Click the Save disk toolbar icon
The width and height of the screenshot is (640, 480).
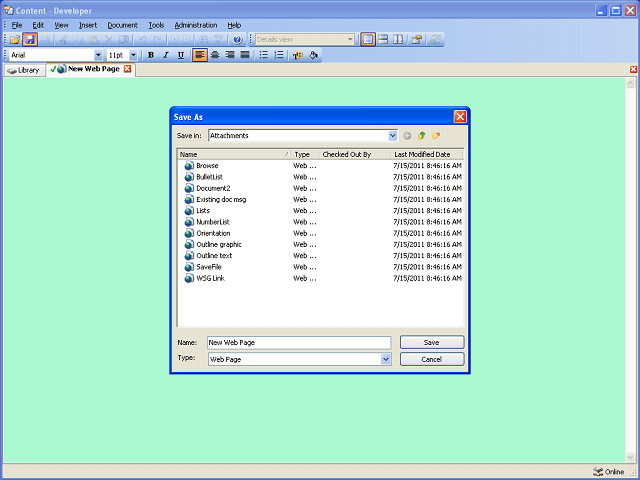click(30, 40)
